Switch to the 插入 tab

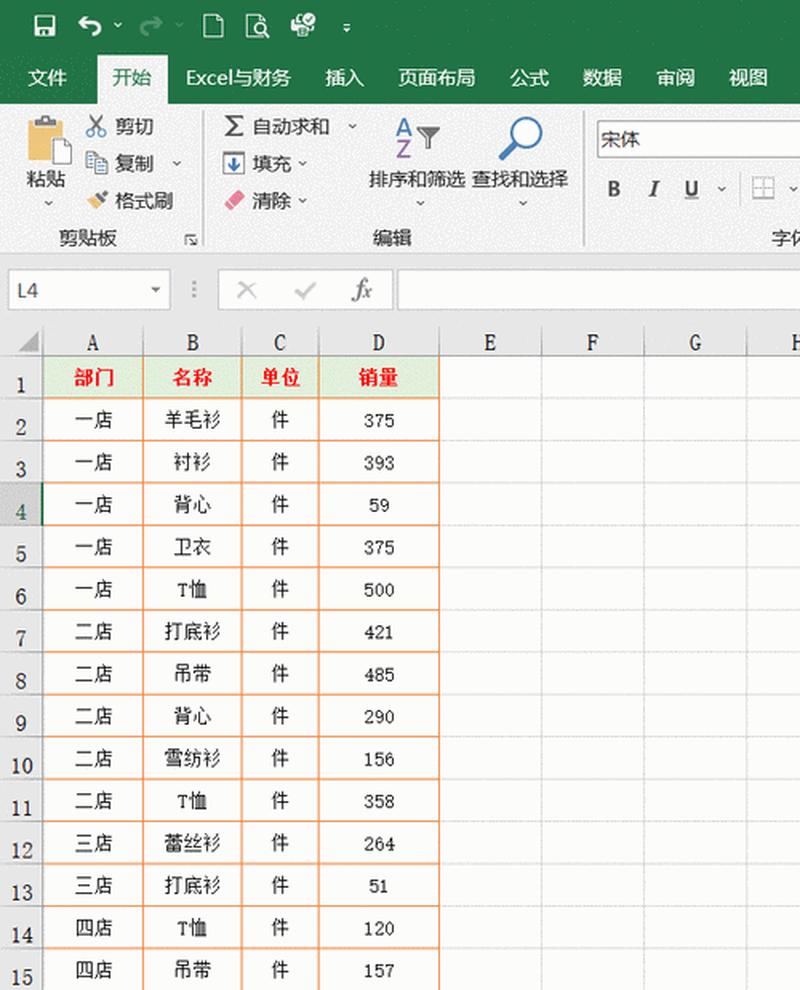[344, 78]
